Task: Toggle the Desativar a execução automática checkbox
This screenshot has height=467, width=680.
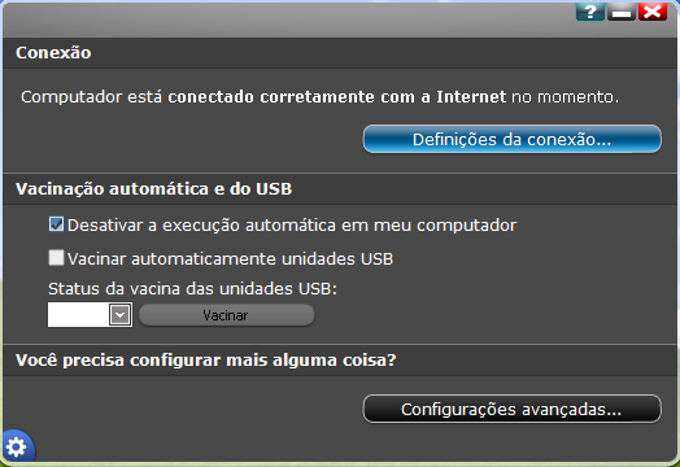Action: point(57,225)
